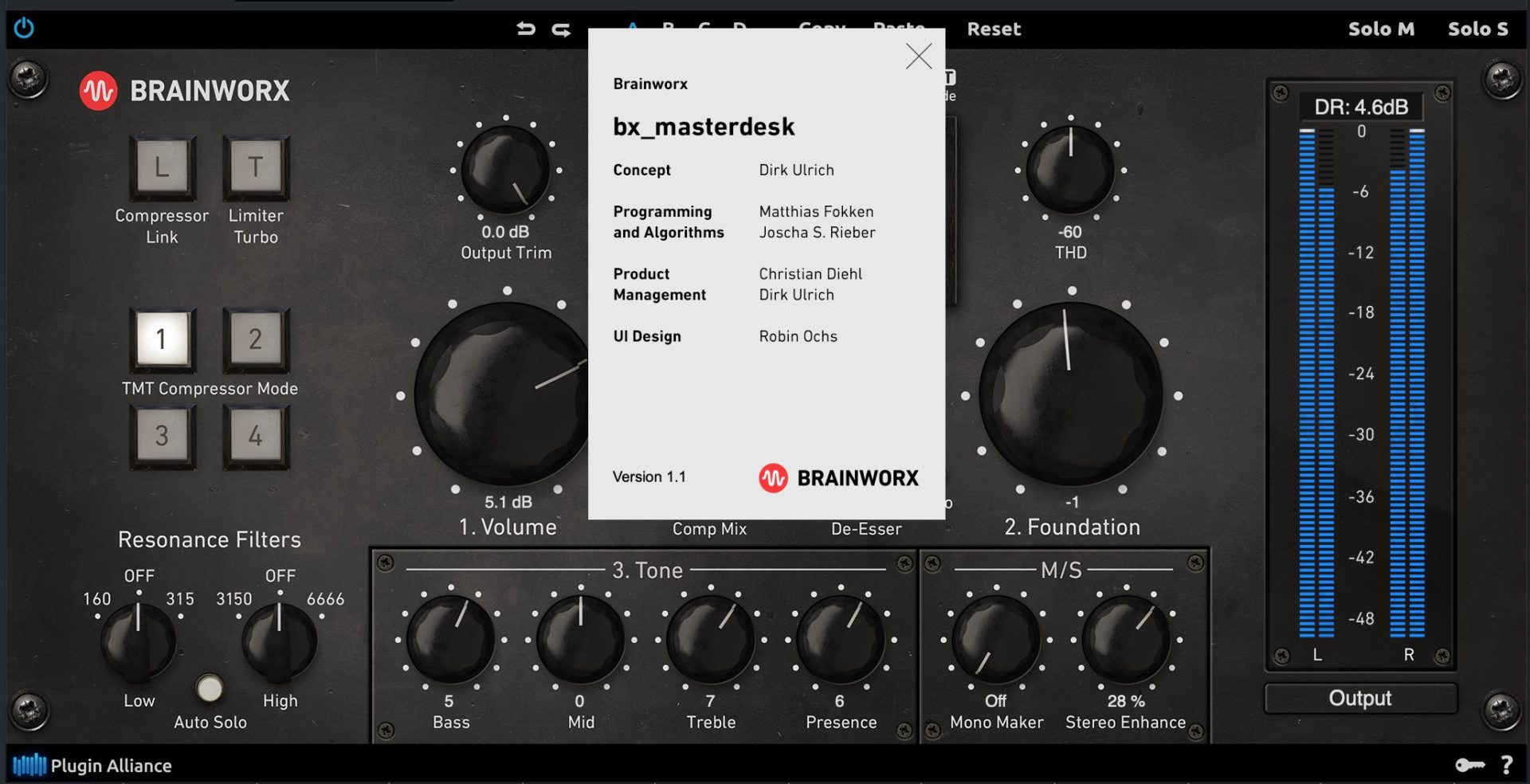Viewport: 1530px width, 784px height.
Task: Select TMT Compressor Mode 2
Action: [x=256, y=339]
